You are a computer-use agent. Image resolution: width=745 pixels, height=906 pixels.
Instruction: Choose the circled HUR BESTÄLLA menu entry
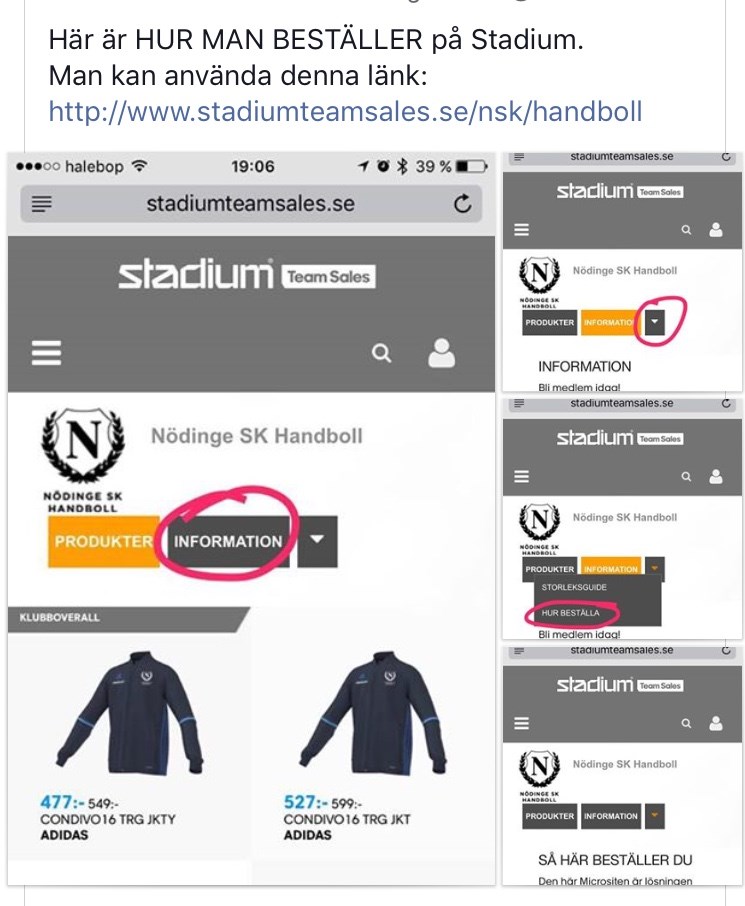[x=570, y=612]
